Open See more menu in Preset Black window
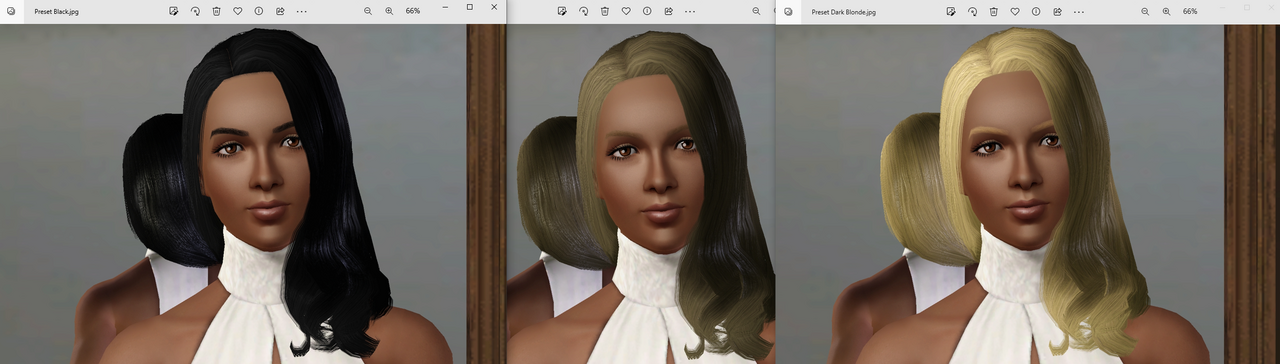 [302, 11]
